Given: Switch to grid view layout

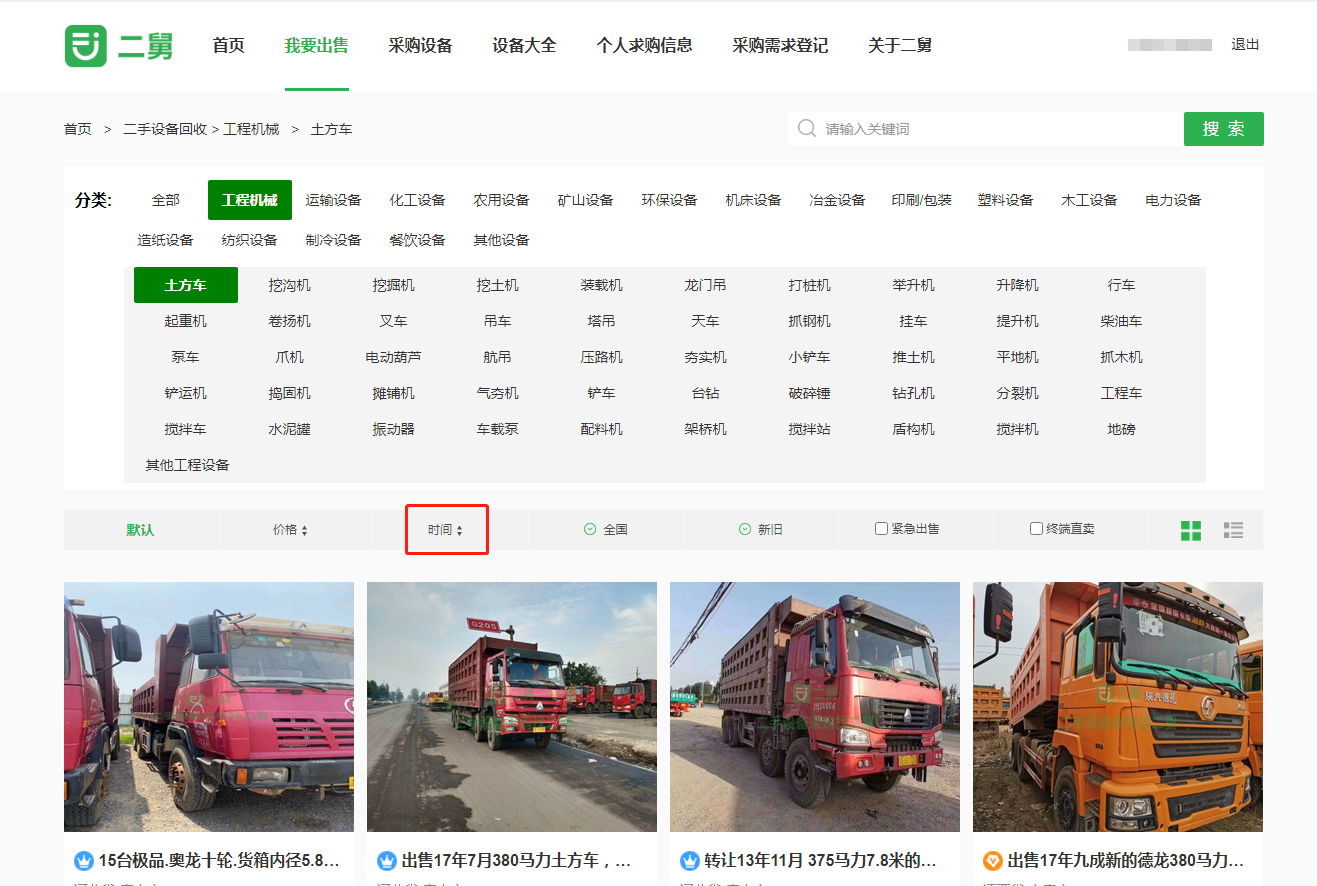Looking at the screenshot, I should (x=1191, y=530).
